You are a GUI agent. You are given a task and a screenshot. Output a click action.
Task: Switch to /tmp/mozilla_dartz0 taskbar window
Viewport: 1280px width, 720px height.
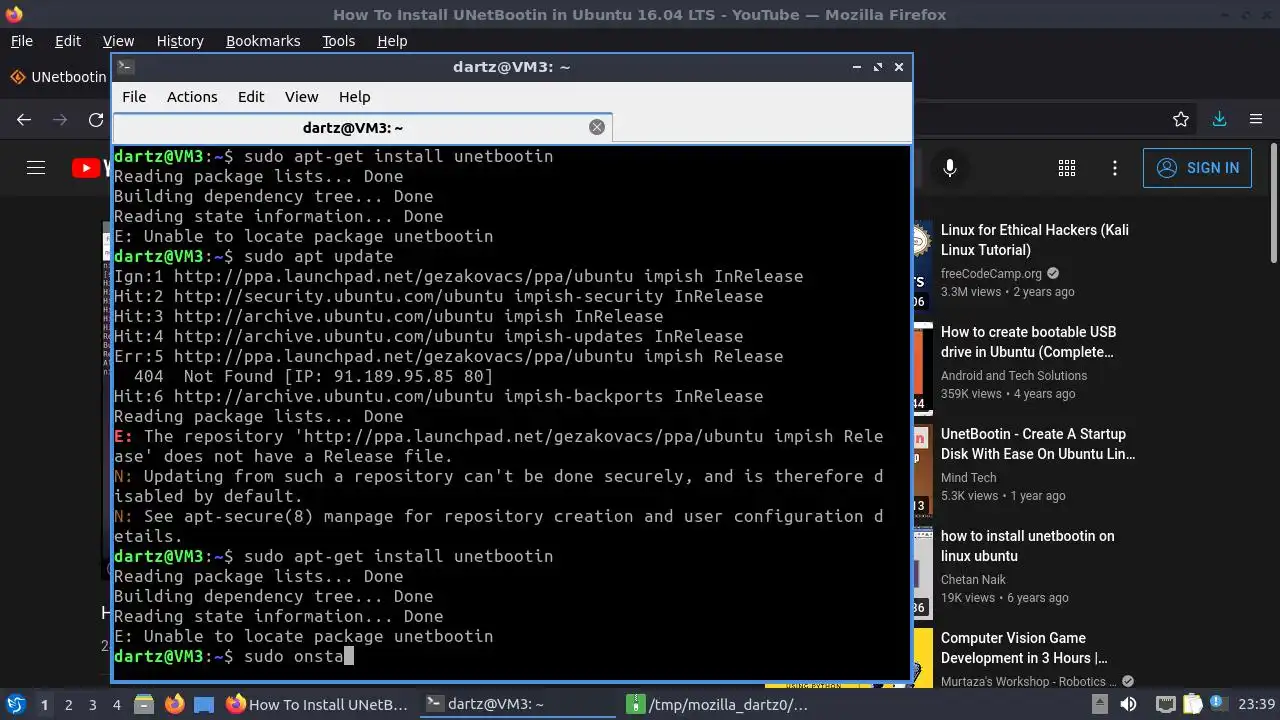pyautogui.click(x=720, y=705)
